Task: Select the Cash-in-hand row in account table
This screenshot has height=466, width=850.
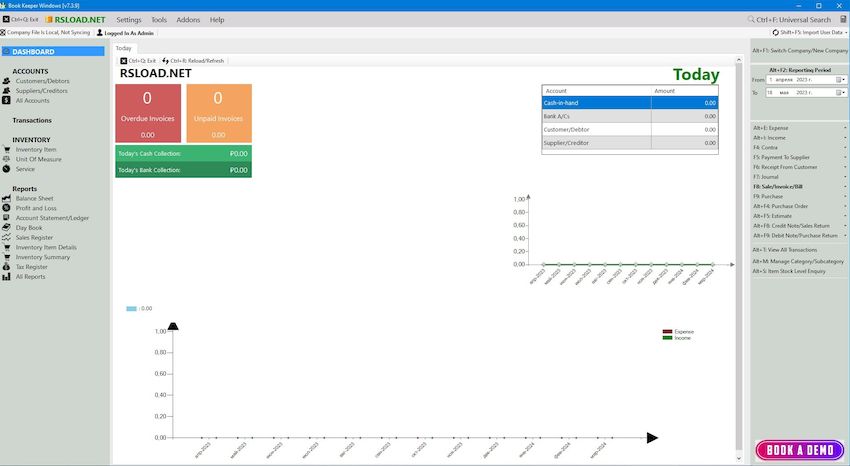Action: pyautogui.click(x=629, y=103)
